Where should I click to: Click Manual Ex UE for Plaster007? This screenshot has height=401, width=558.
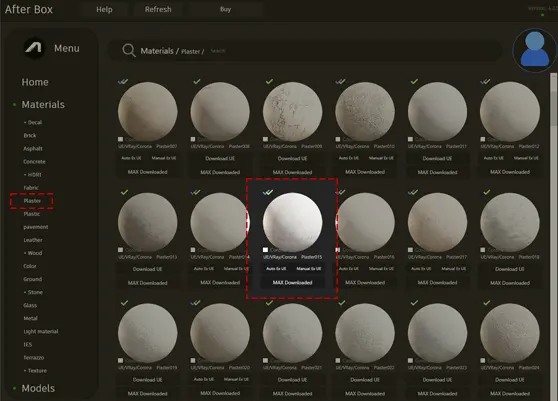click(x=164, y=158)
